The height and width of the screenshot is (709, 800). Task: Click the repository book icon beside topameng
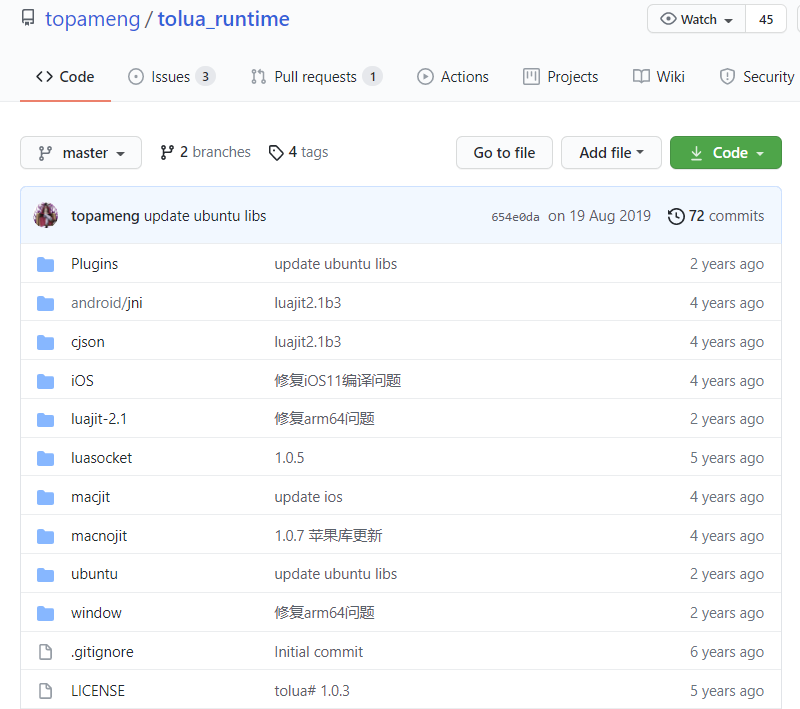point(28,17)
